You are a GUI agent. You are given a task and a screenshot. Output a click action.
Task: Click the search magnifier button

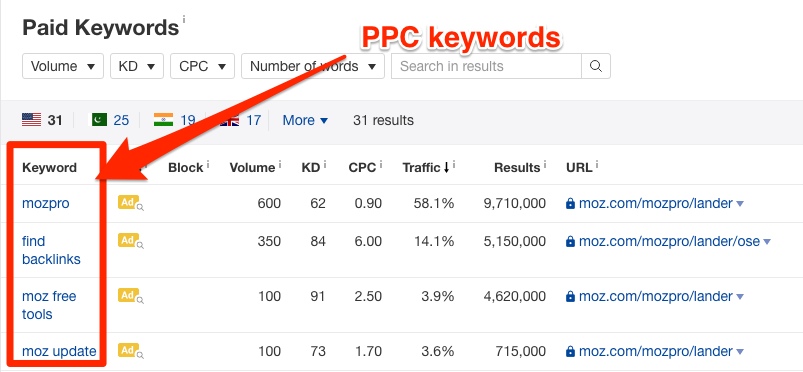pyautogui.click(x=596, y=66)
